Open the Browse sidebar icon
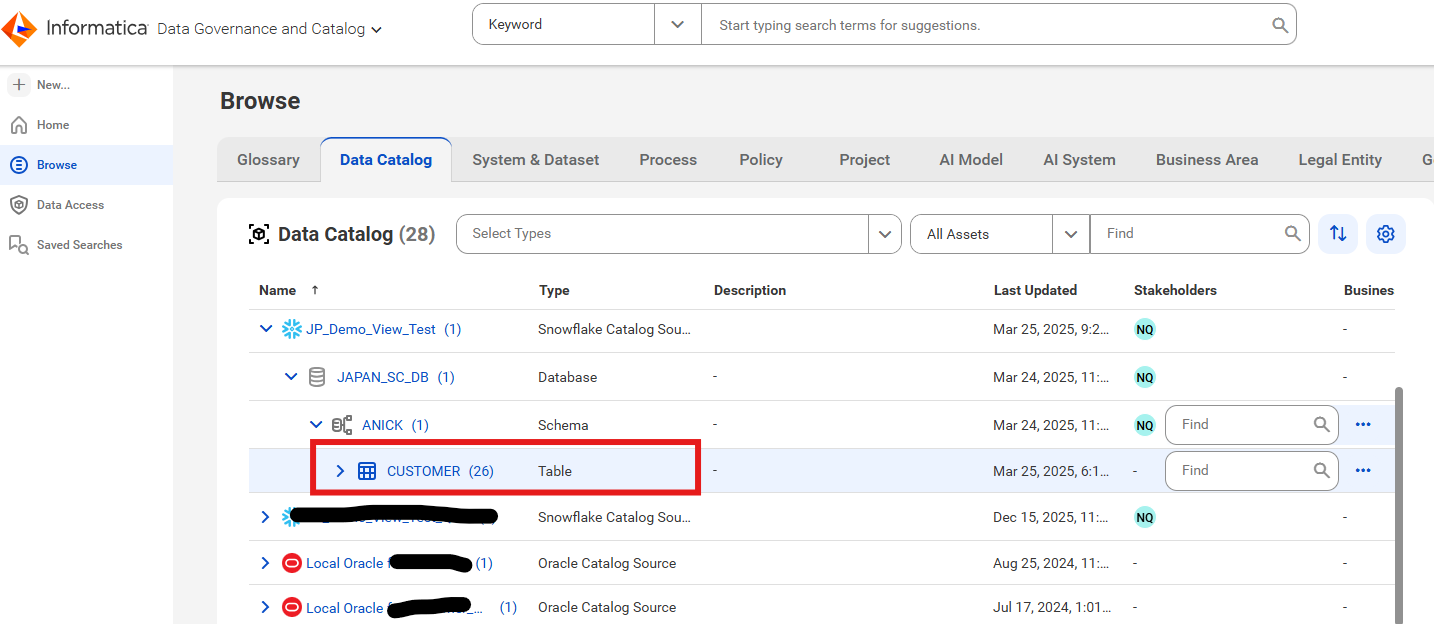The width and height of the screenshot is (1434, 624). (x=20, y=164)
